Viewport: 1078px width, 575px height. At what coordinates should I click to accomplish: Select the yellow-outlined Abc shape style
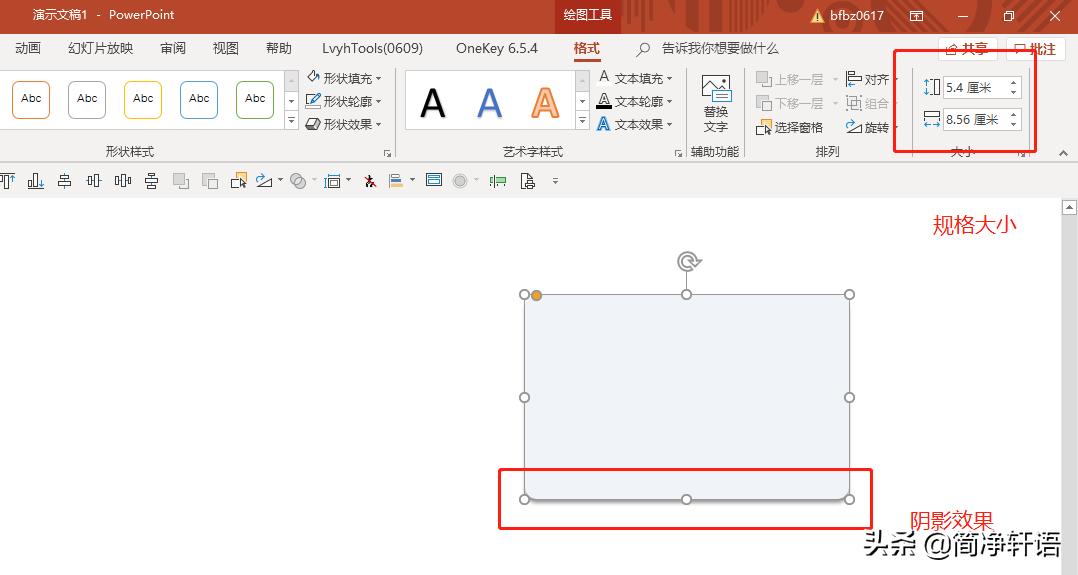[143, 99]
